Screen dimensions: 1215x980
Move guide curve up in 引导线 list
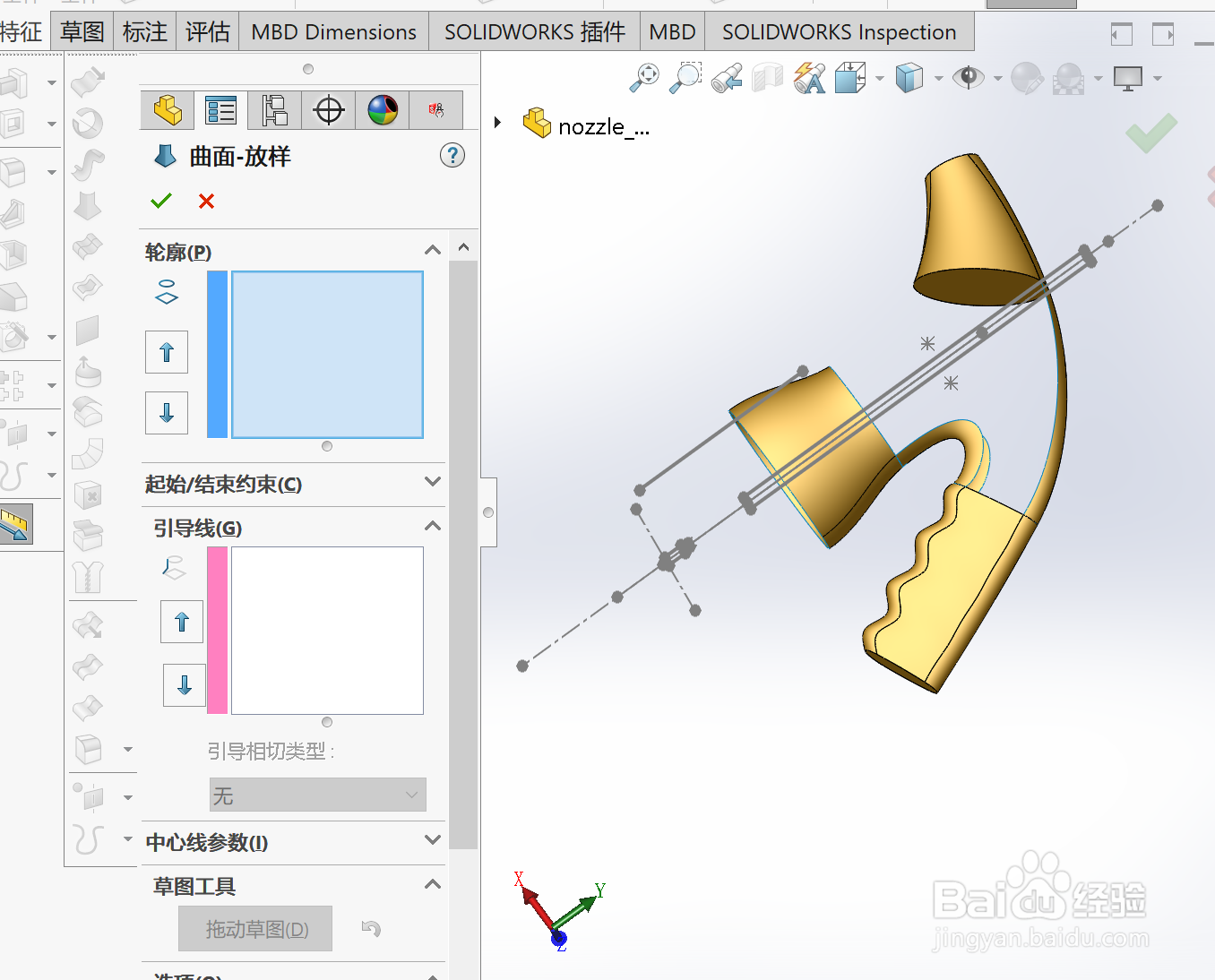182,622
